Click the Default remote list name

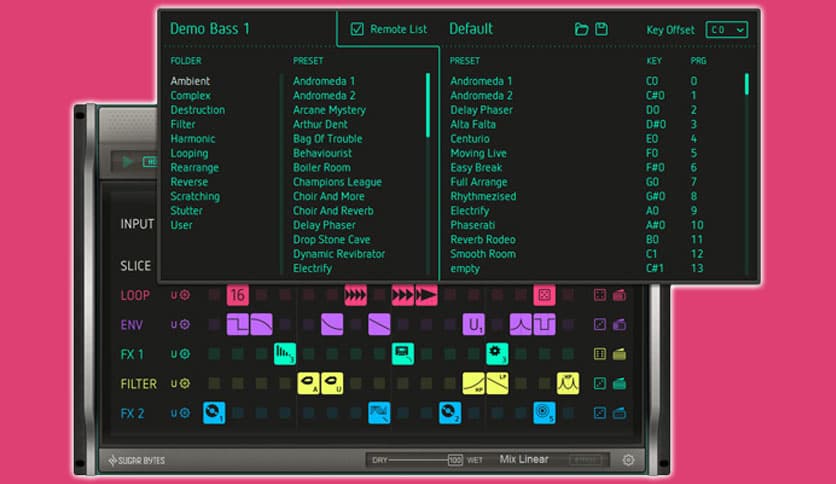pos(471,29)
